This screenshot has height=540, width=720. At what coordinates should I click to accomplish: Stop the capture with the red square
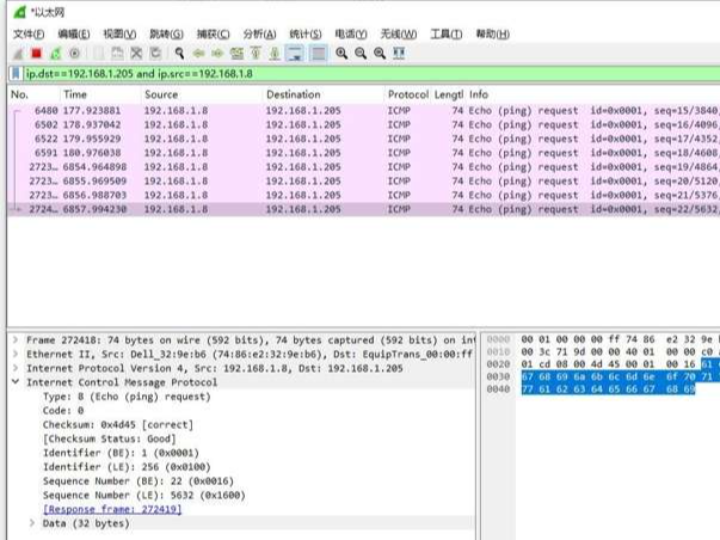point(37,53)
